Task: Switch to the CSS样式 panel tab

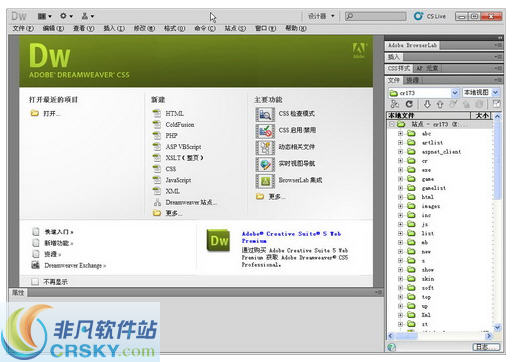Action: click(399, 68)
